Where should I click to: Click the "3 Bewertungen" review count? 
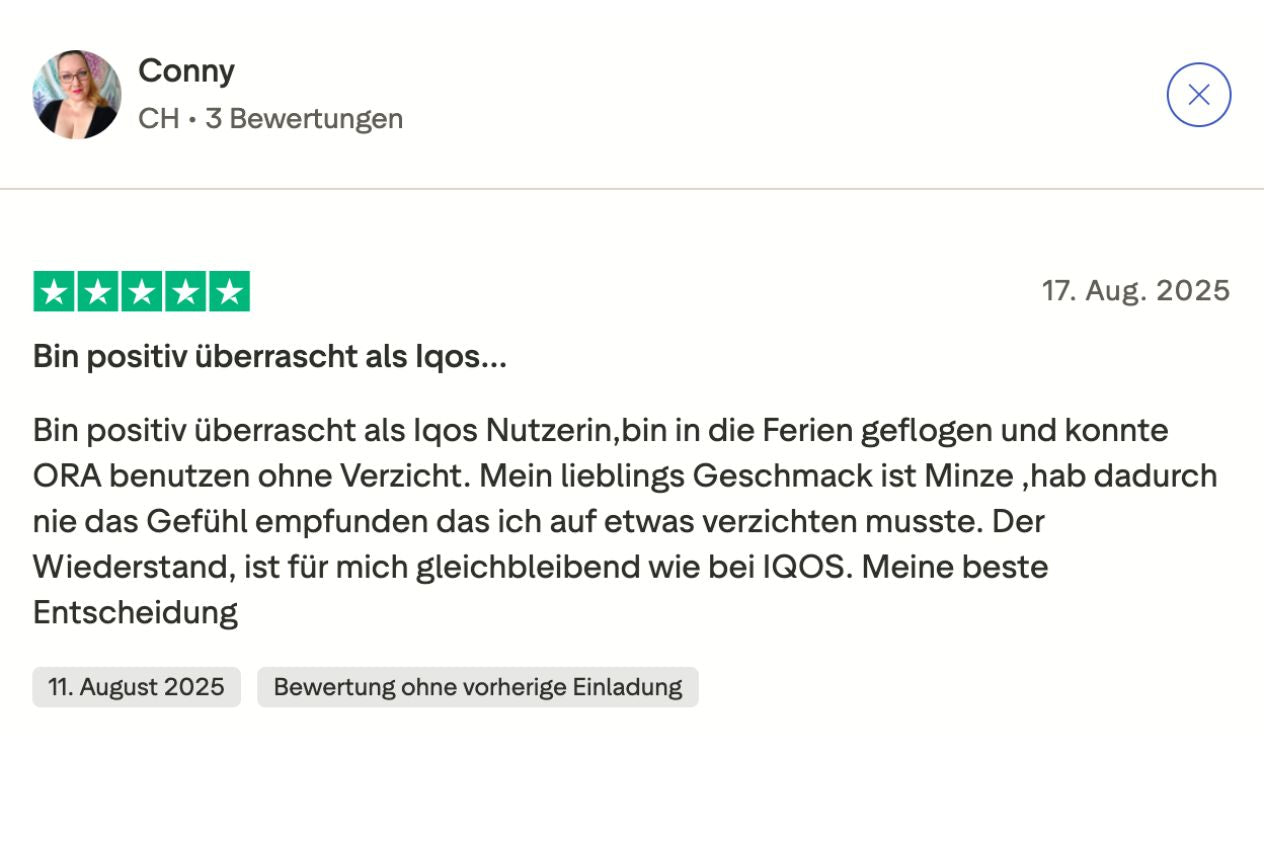pos(304,119)
